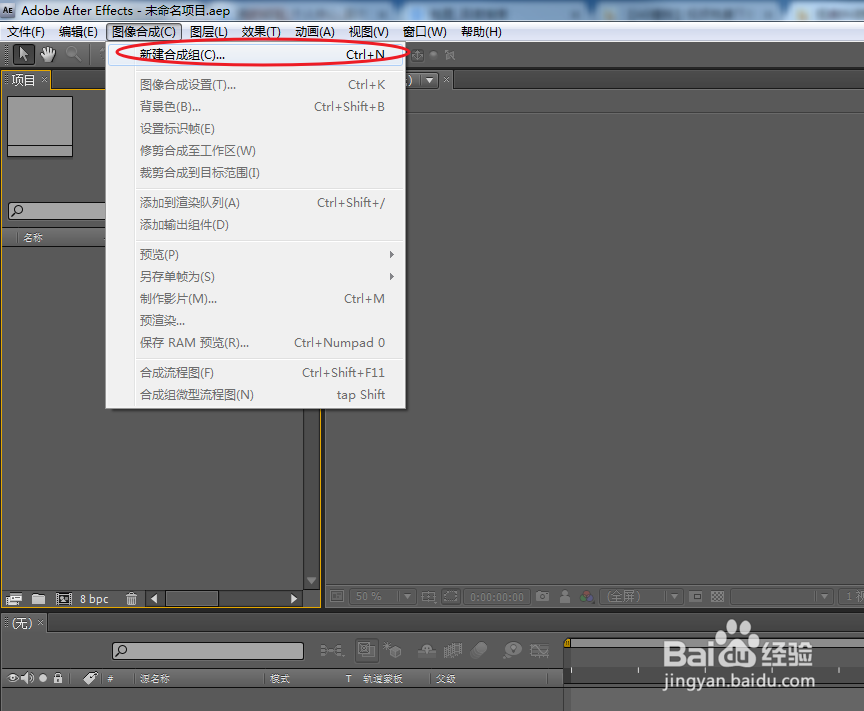
Task: Click the axis mode icon right of the menu
Action: [x=418, y=55]
